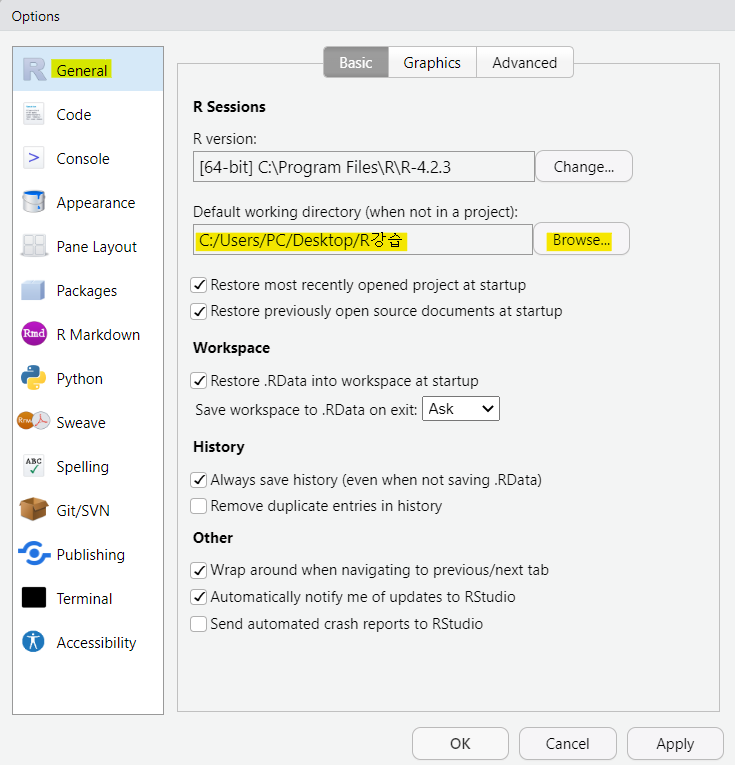Select the Packages category label
This screenshot has height=765, width=735.
click(x=87, y=291)
